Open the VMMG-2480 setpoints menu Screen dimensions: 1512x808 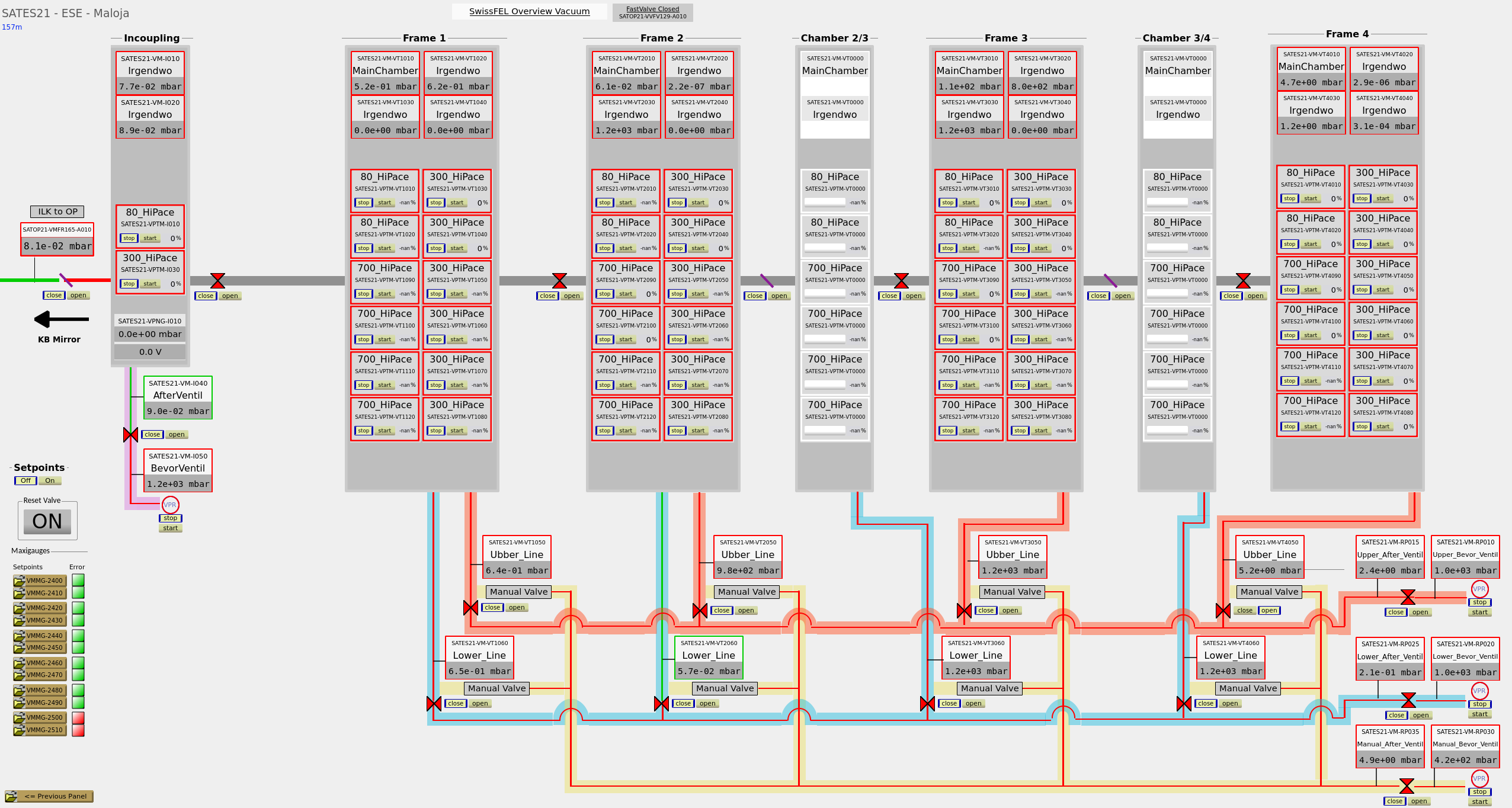[x=40, y=690]
